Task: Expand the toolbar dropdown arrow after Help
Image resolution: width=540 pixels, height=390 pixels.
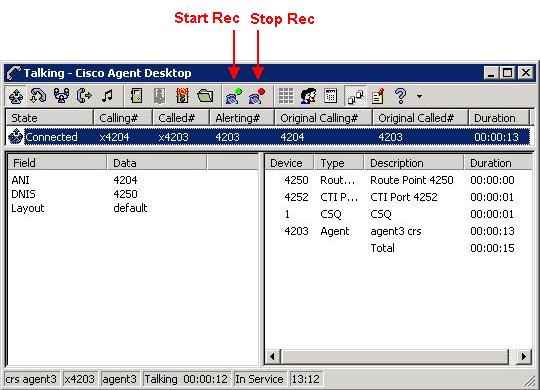Action: pyautogui.click(x=419, y=96)
